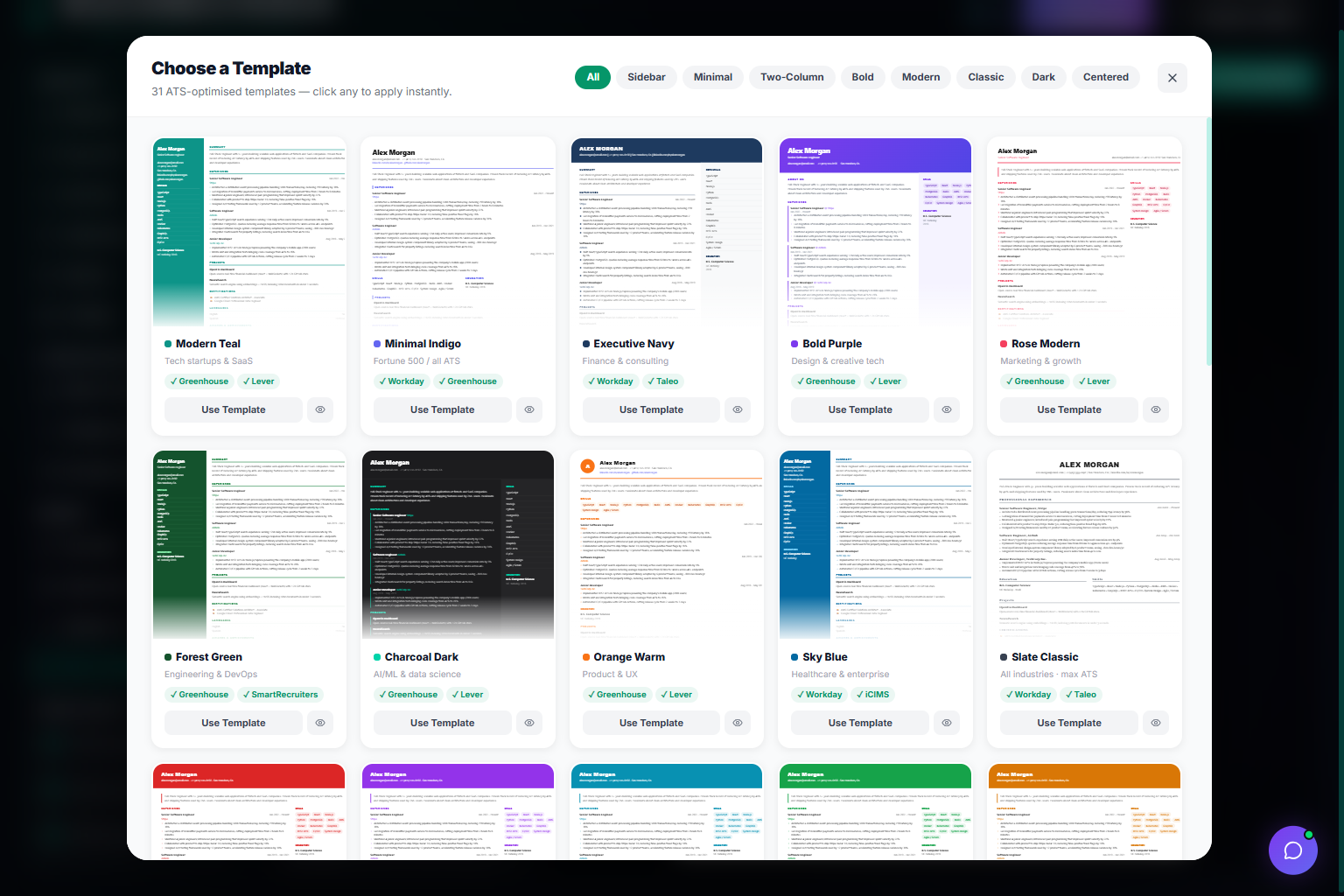Click the Lever tag on Bold Purple
This screenshot has width=1344, height=896.
click(885, 381)
